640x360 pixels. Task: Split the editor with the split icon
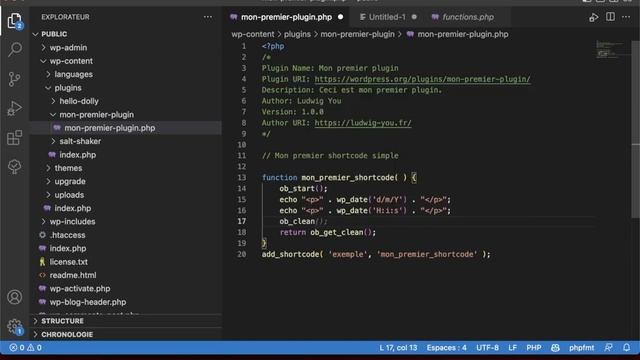[610, 17]
